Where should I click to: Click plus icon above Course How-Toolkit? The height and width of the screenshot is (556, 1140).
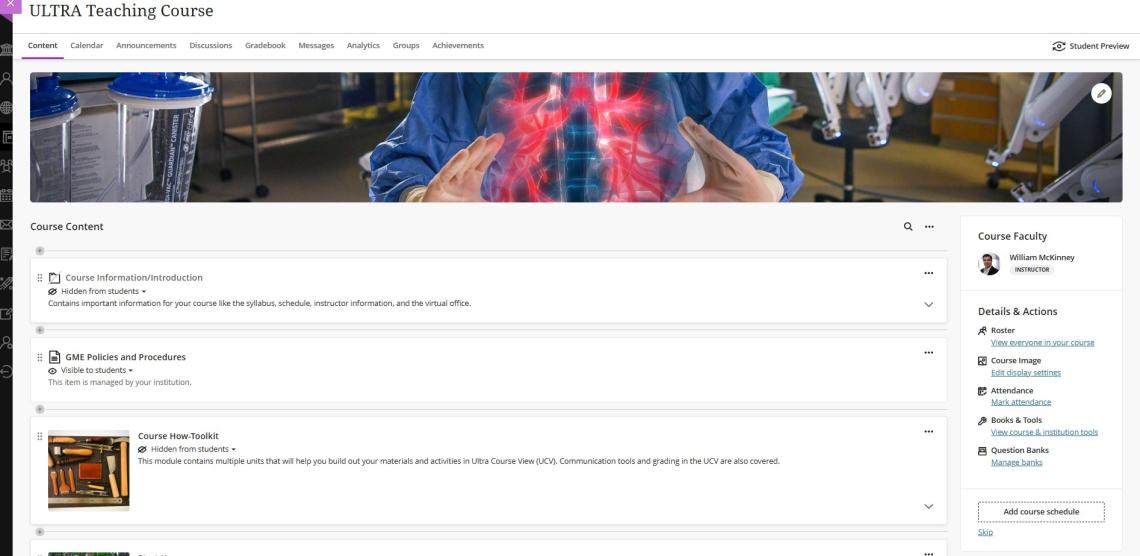pos(40,409)
